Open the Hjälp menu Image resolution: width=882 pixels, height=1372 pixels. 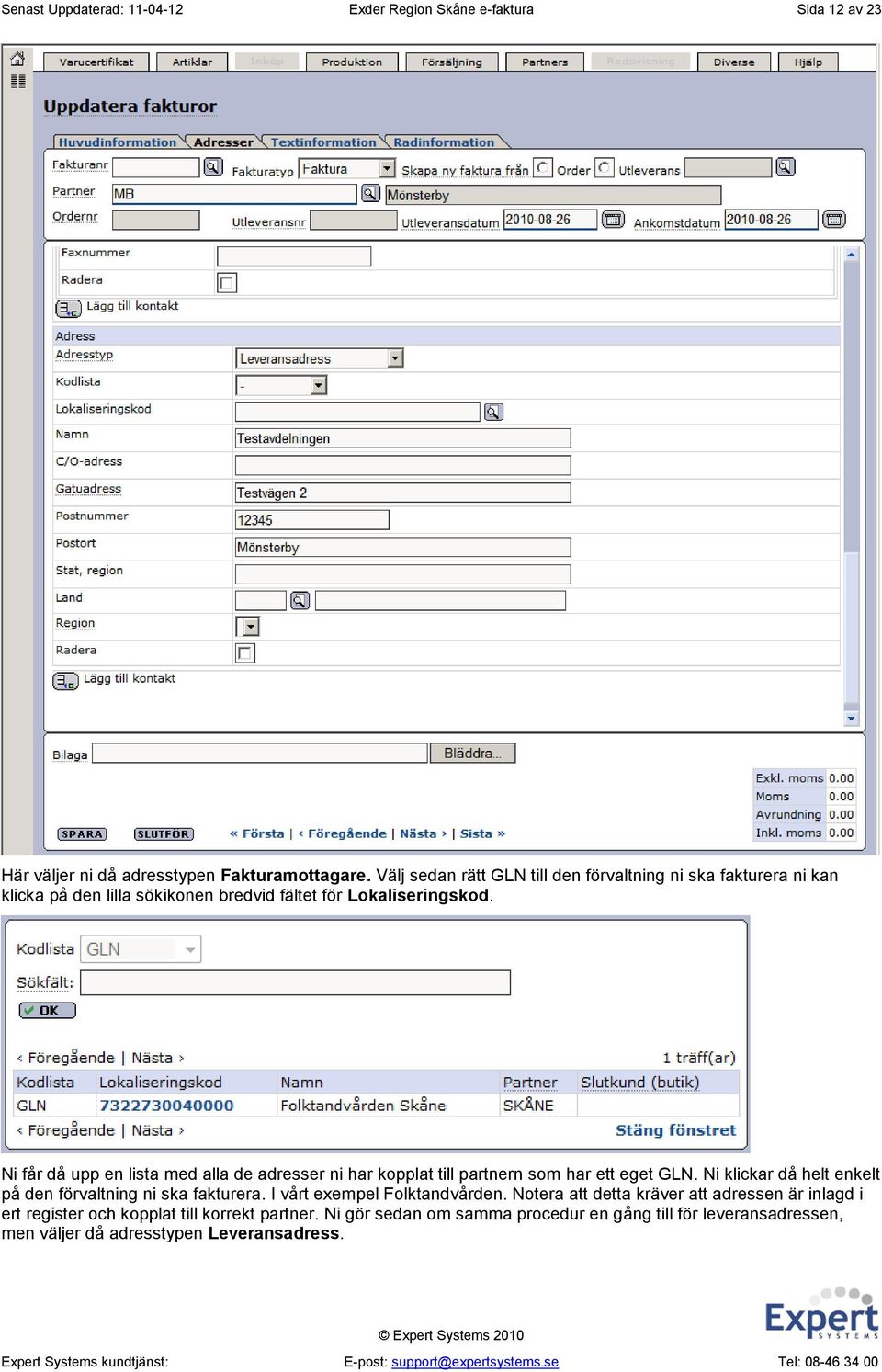coord(808,62)
